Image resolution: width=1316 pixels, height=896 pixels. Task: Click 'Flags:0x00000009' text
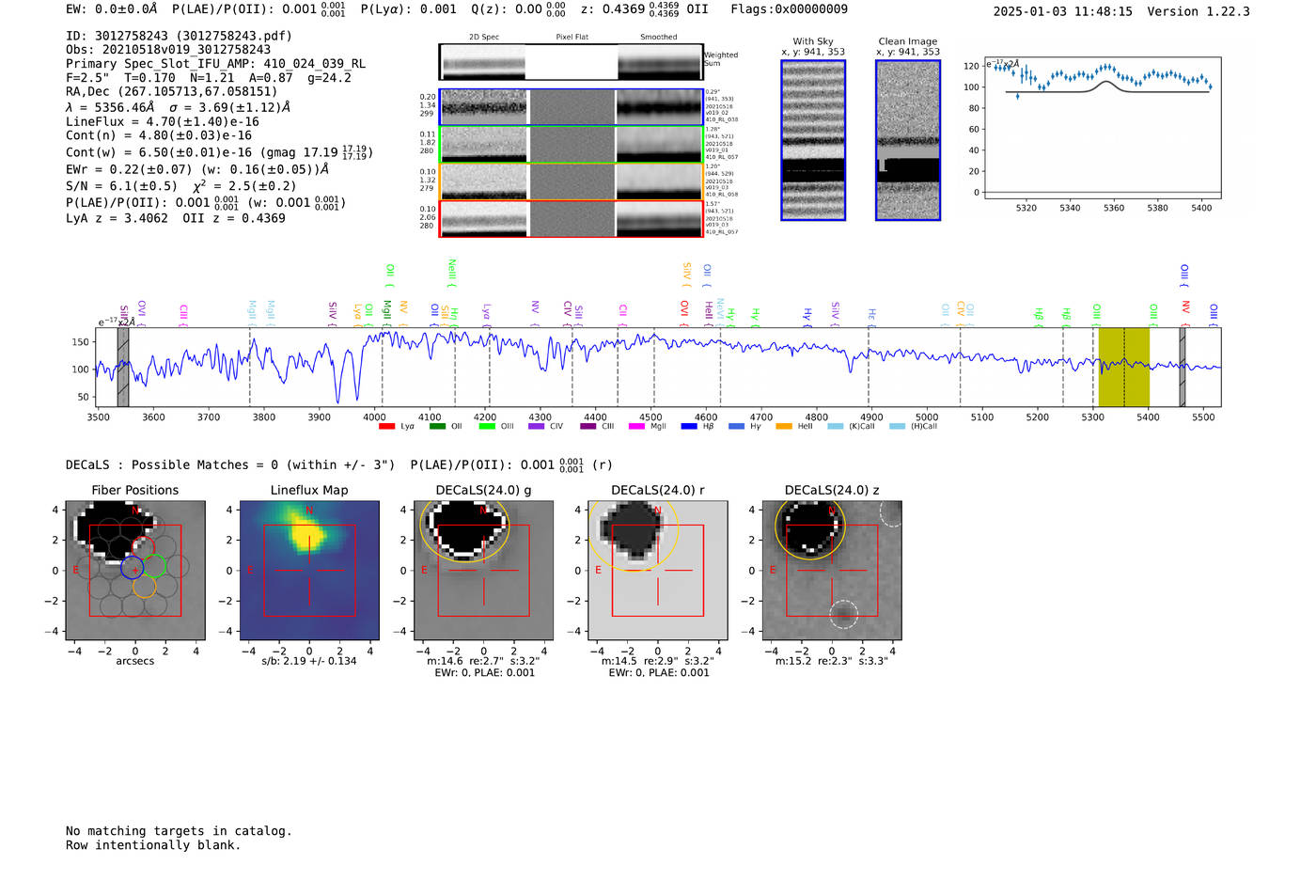coord(790,9)
